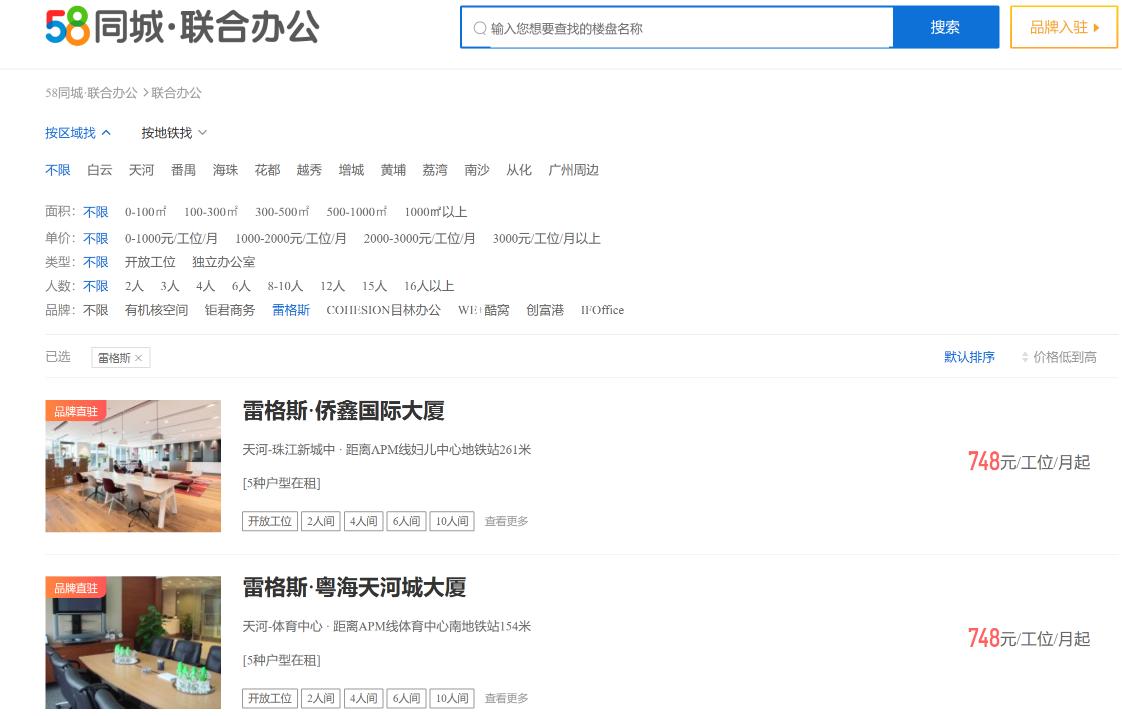This screenshot has width=1122, height=716.
Task: Open the 雷格斯·侨鑫国际大厦 listing
Action: (x=343, y=411)
